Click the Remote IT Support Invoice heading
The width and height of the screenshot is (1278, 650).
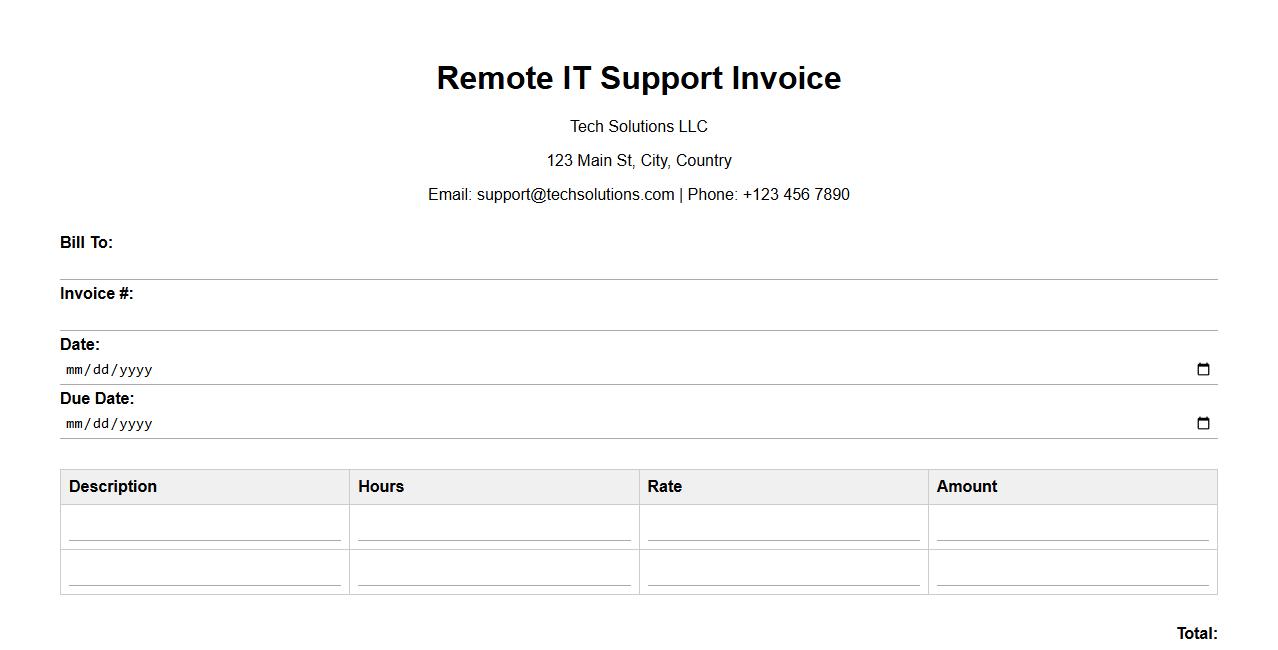pyautogui.click(x=638, y=78)
